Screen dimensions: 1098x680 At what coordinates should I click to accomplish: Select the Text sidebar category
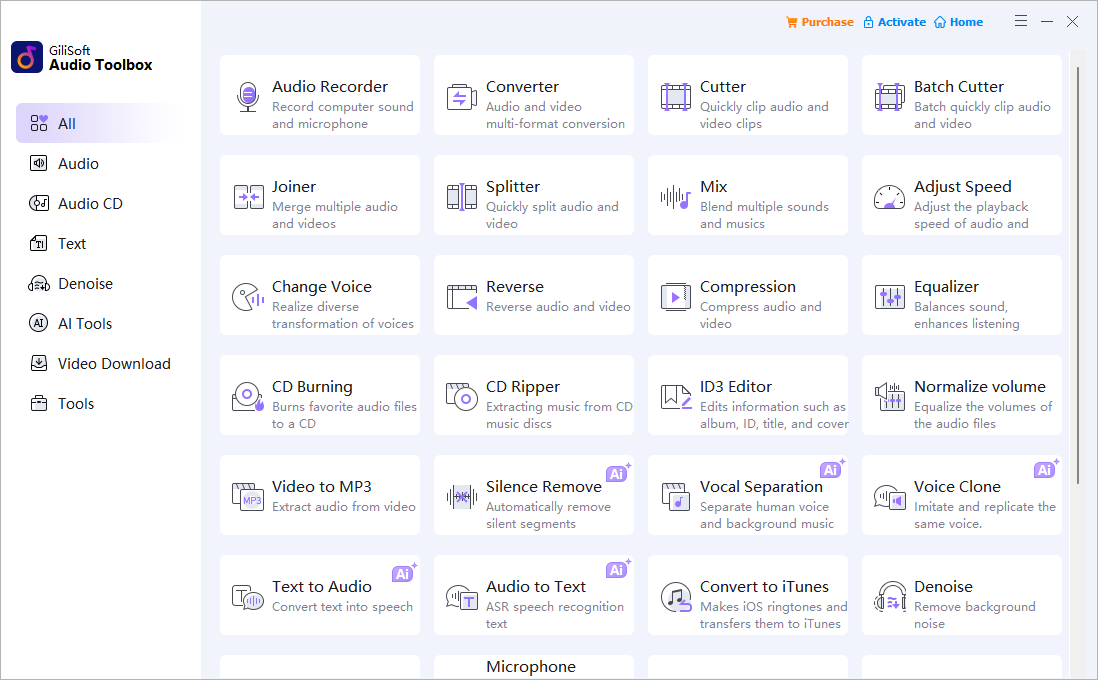coord(97,243)
